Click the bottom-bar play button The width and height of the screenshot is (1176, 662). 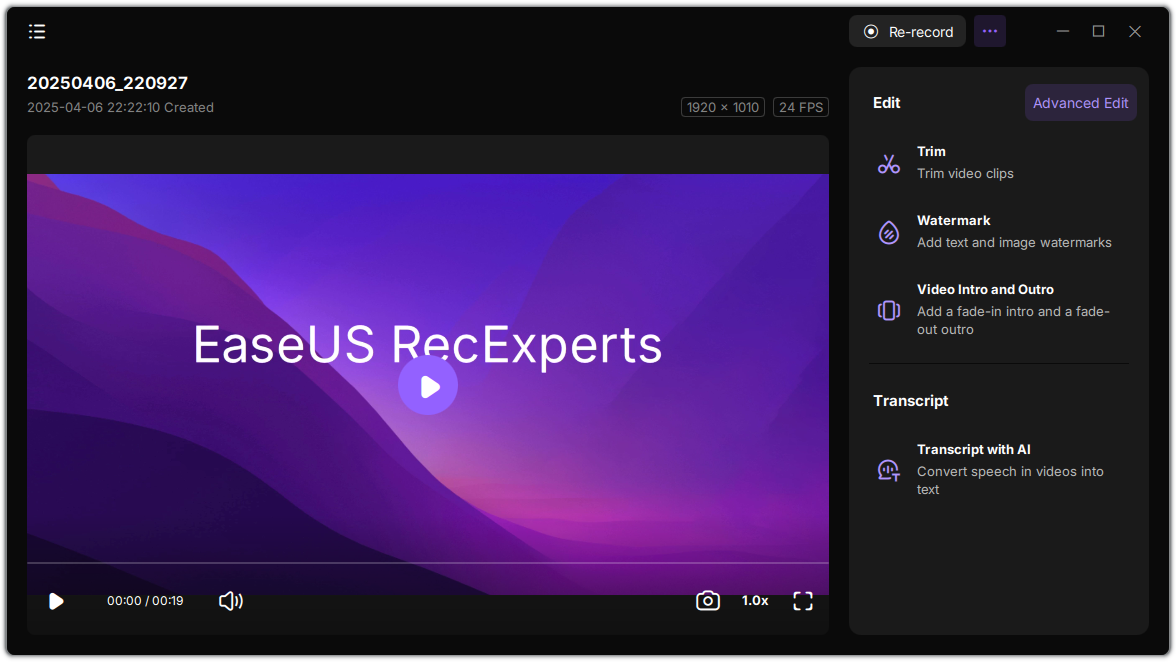tap(56, 601)
